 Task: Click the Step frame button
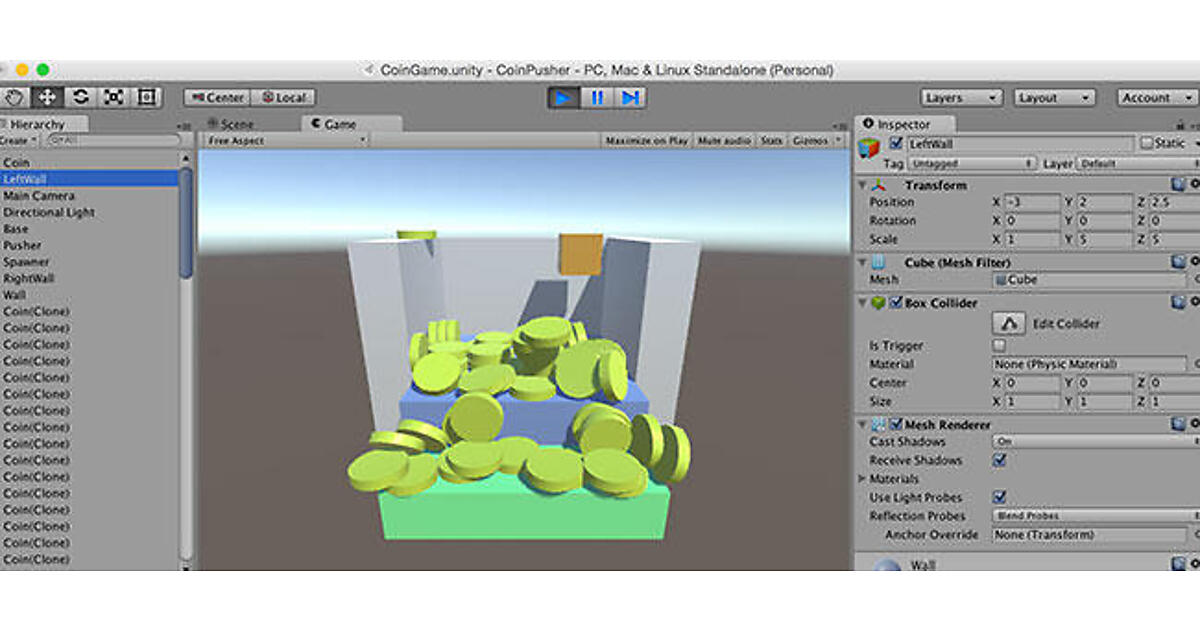click(630, 98)
